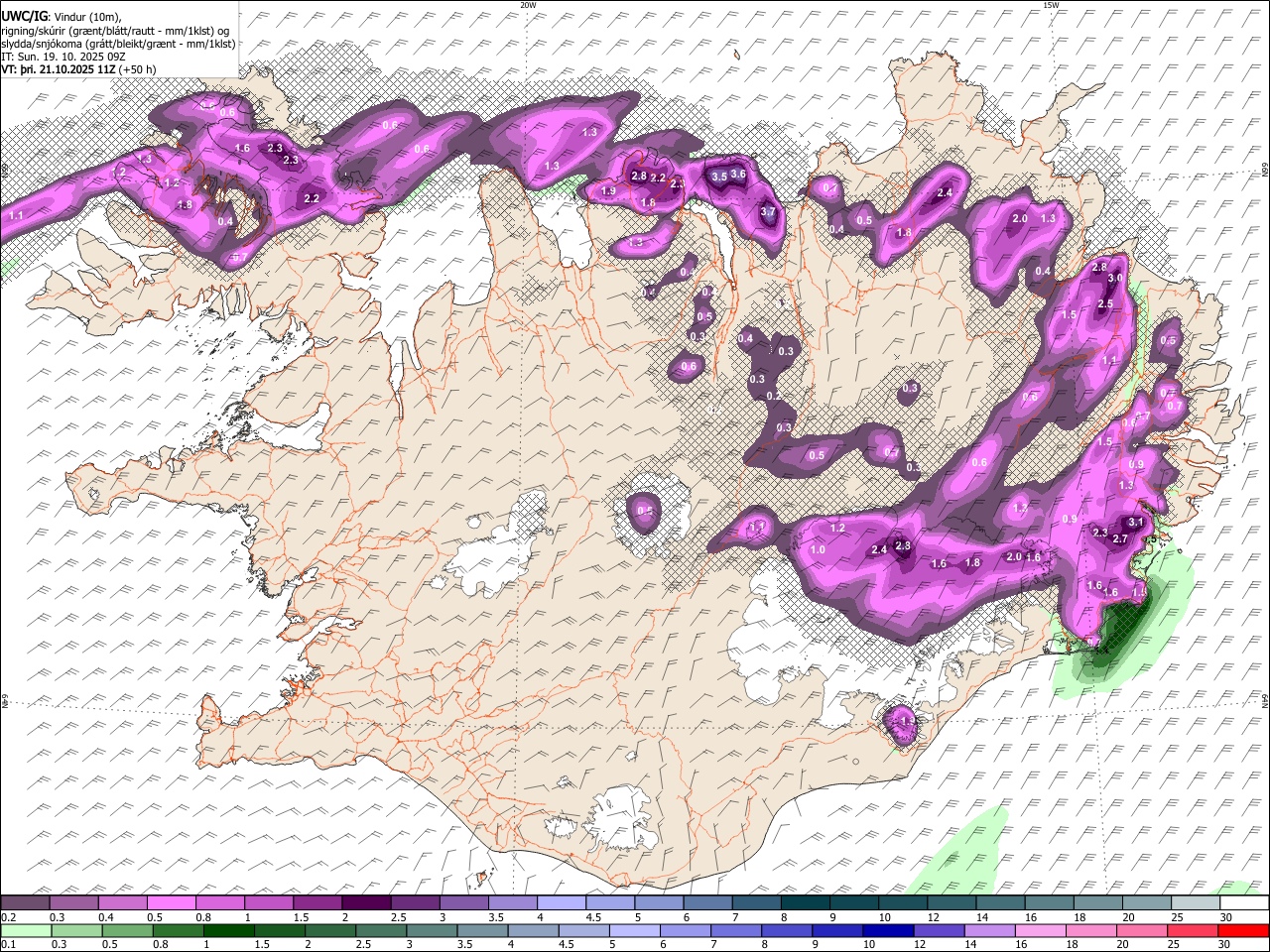This screenshot has width=1270, height=952.
Task: Select the lavender 4–4.5 snow legend swatch
Action: (x=562, y=903)
